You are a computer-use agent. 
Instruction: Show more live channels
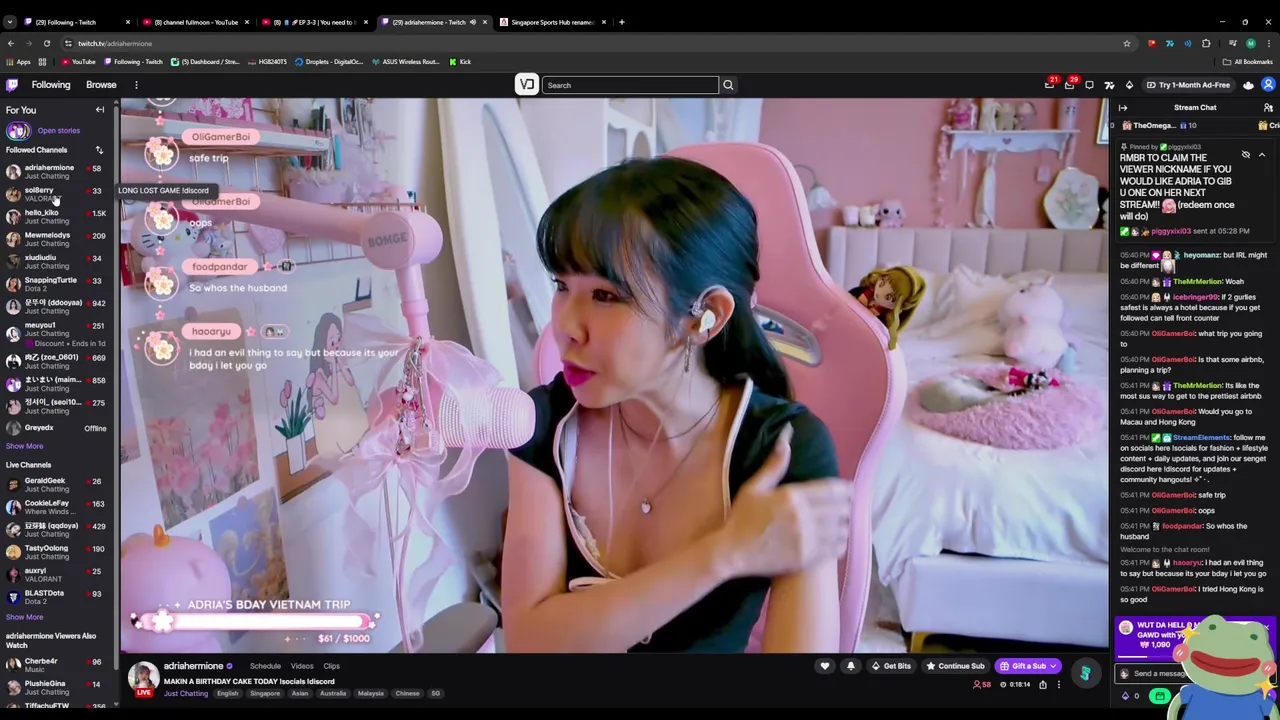(x=24, y=617)
